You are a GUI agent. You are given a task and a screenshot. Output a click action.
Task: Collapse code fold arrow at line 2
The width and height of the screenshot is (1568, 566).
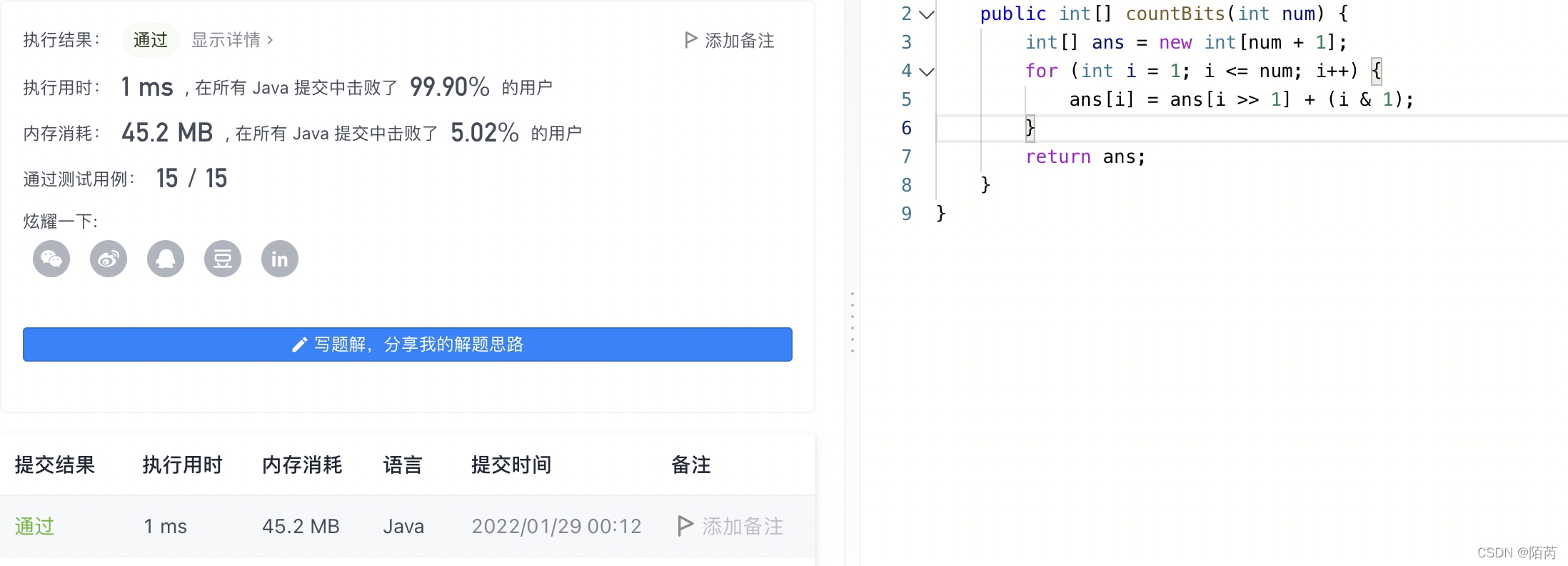click(927, 14)
